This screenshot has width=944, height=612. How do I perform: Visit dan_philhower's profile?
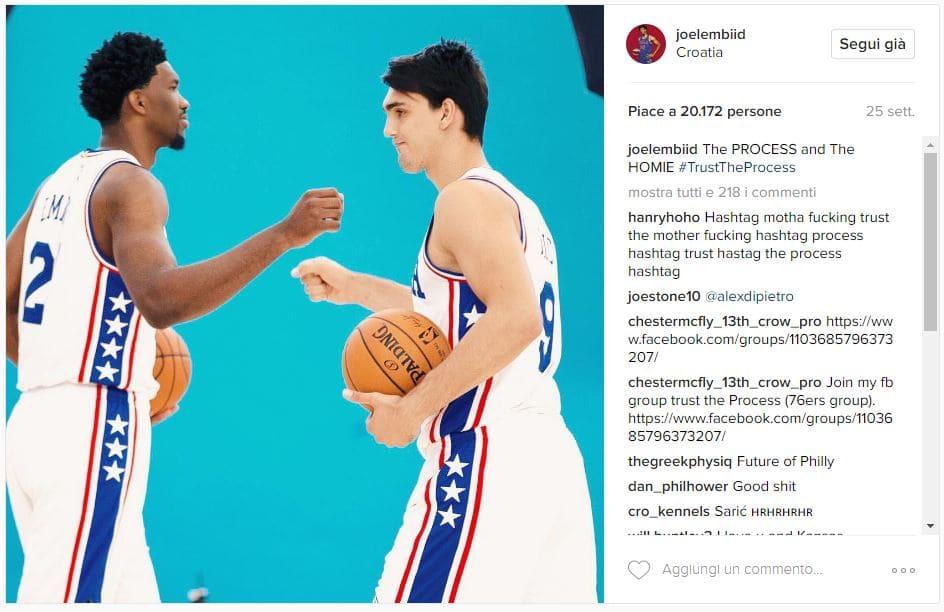(x=677, y=486)
